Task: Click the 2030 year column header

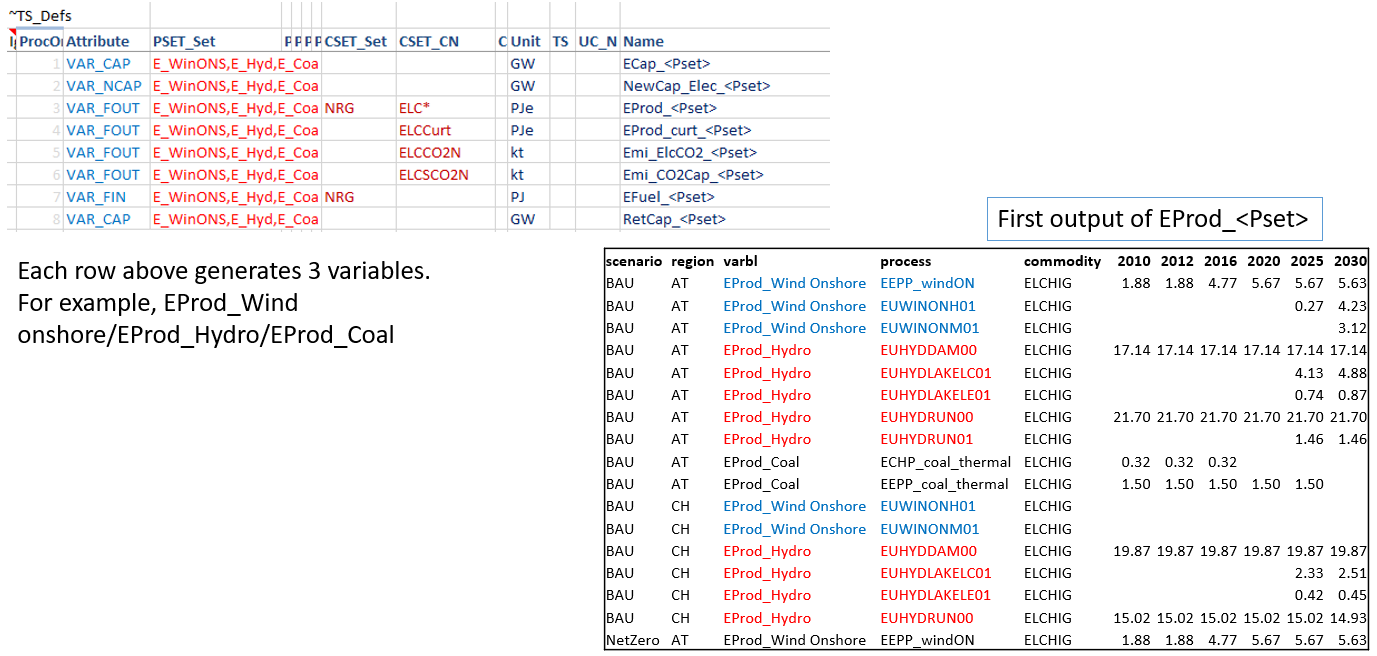Action: 1349,261
